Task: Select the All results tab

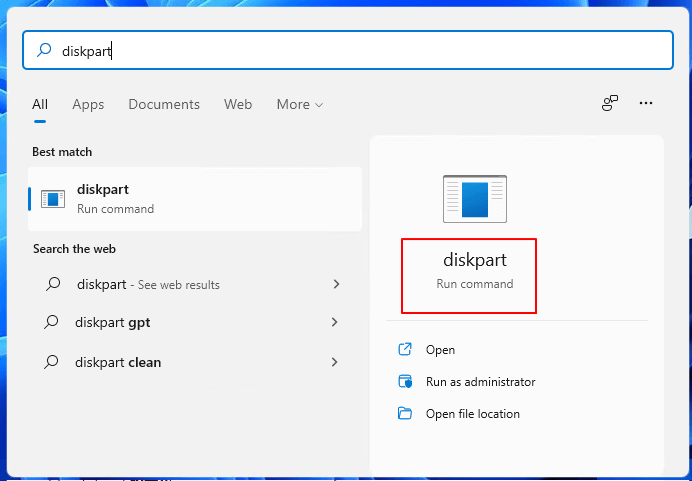Action: [40, 104]
